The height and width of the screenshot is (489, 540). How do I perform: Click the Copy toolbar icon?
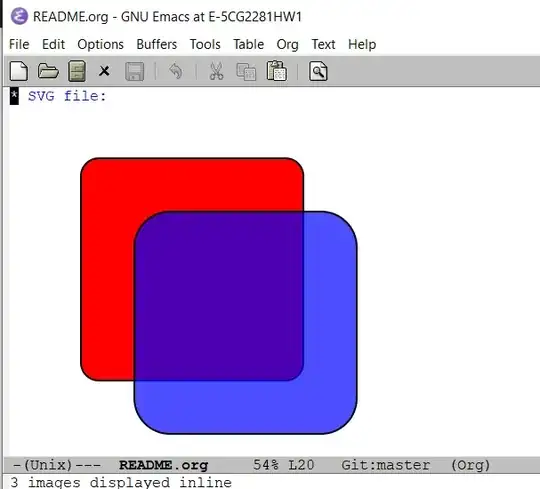246,72
